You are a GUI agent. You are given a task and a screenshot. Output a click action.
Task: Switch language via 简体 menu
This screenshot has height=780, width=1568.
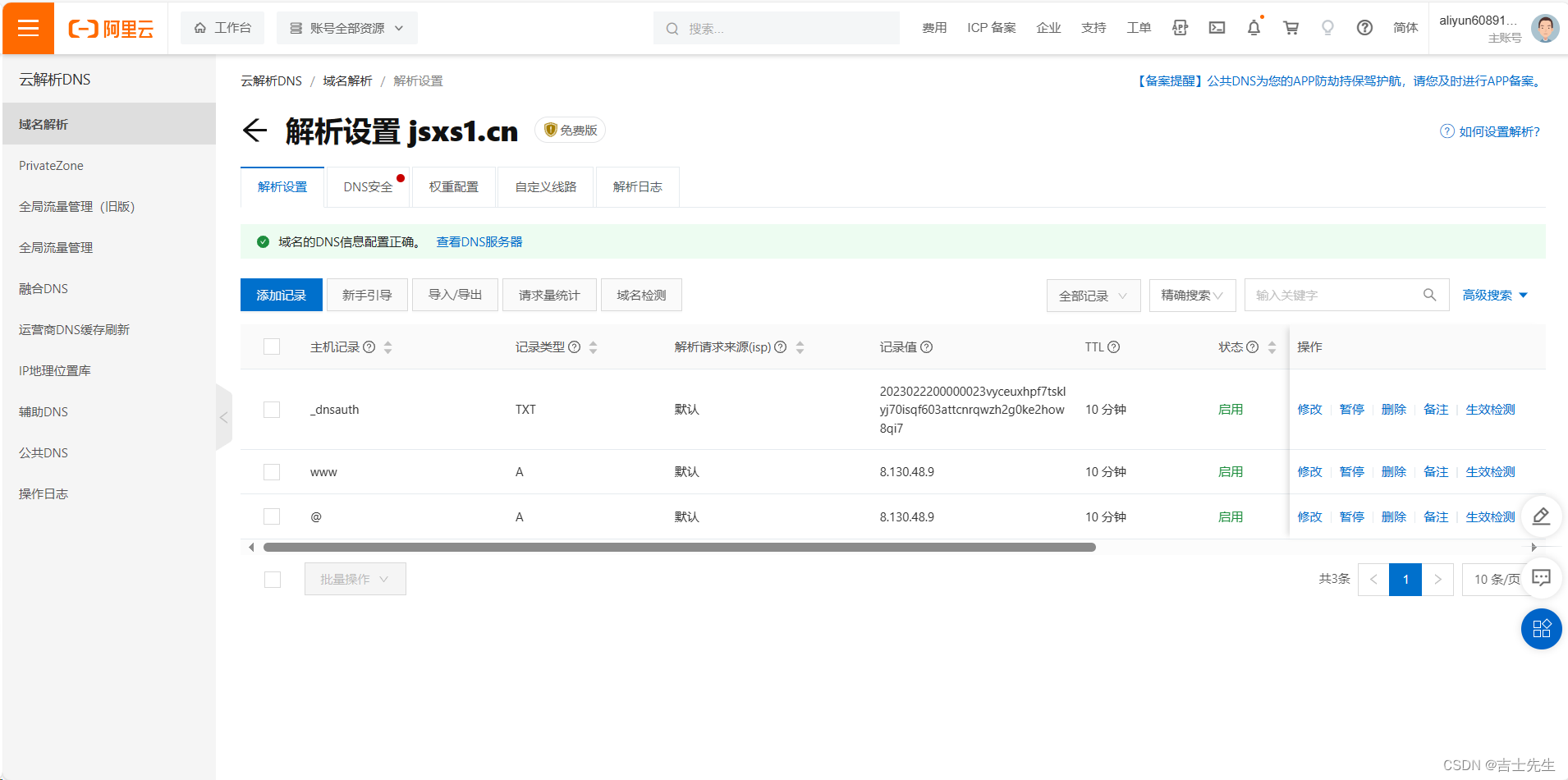click(1405, 28)
